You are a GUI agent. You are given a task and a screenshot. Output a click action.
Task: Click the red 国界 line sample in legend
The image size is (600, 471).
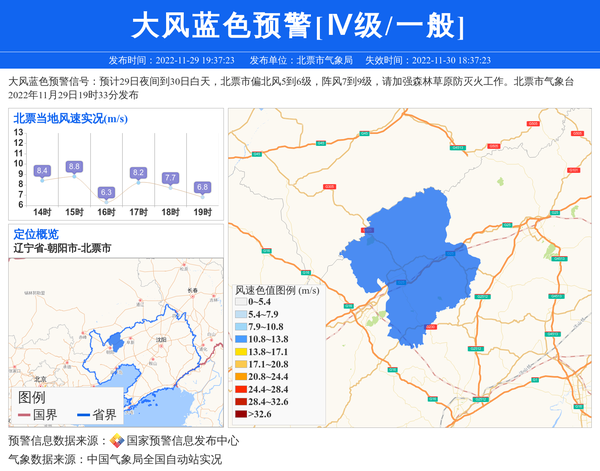24,415
